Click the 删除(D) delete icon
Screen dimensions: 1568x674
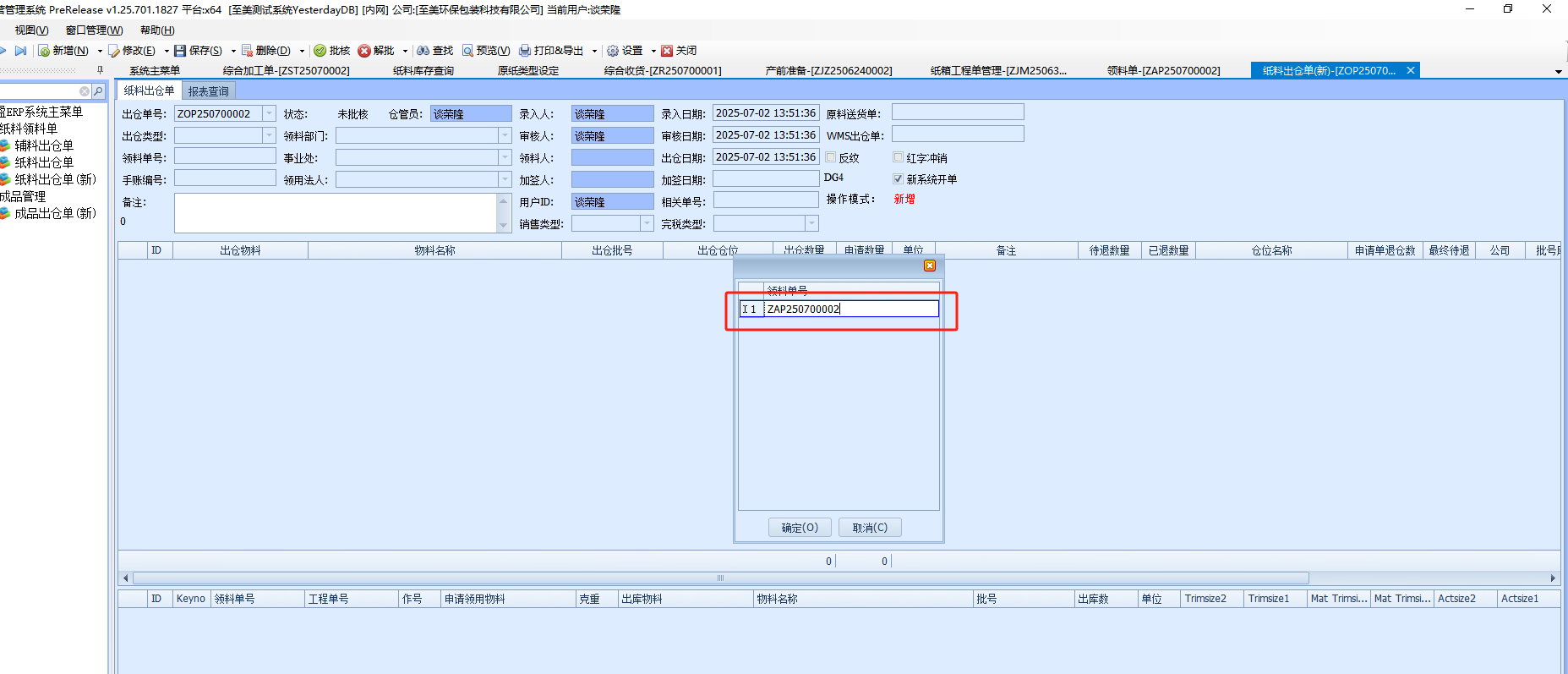247,51
